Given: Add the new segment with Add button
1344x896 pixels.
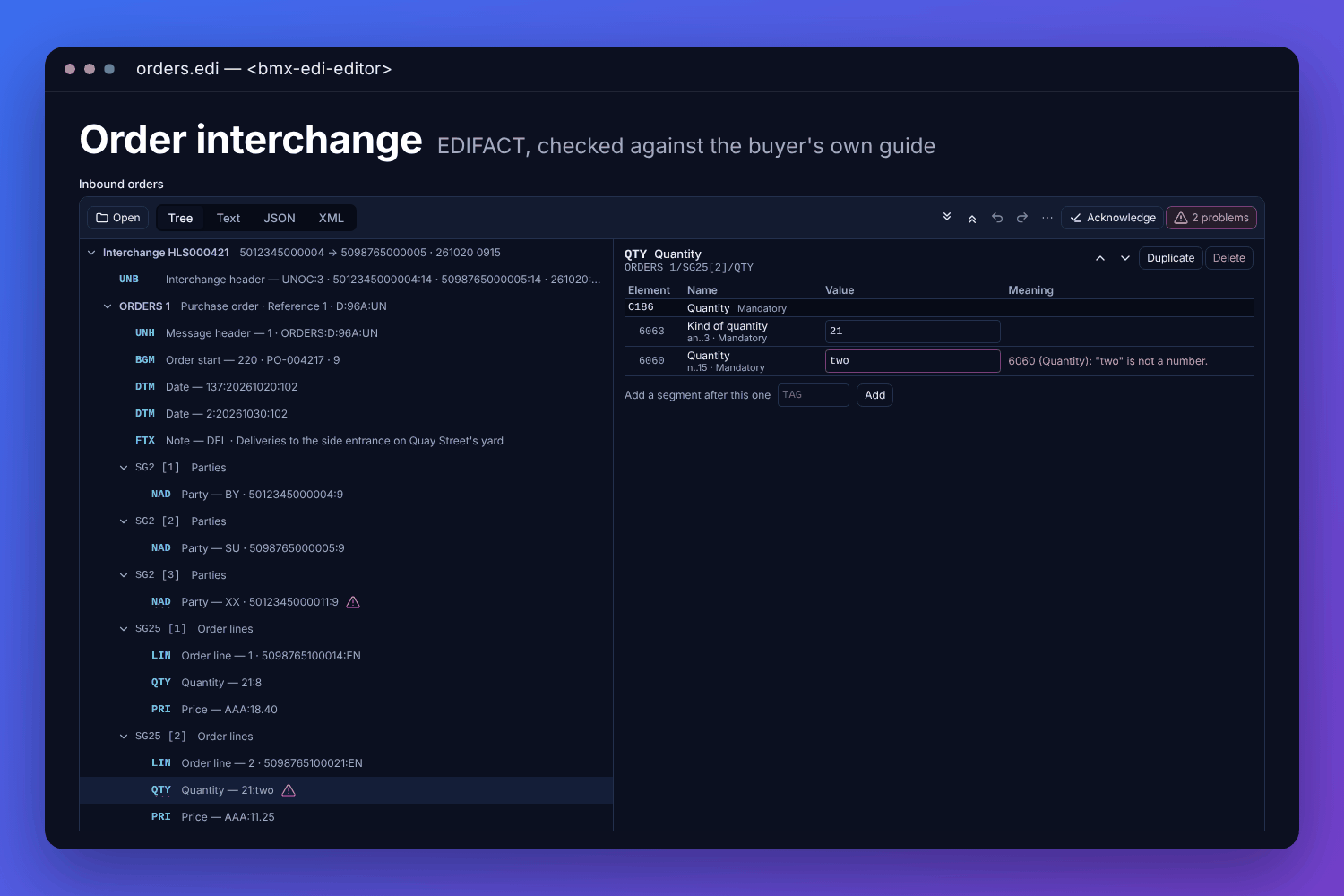Looking at the screenshot, I should (875, 395).
